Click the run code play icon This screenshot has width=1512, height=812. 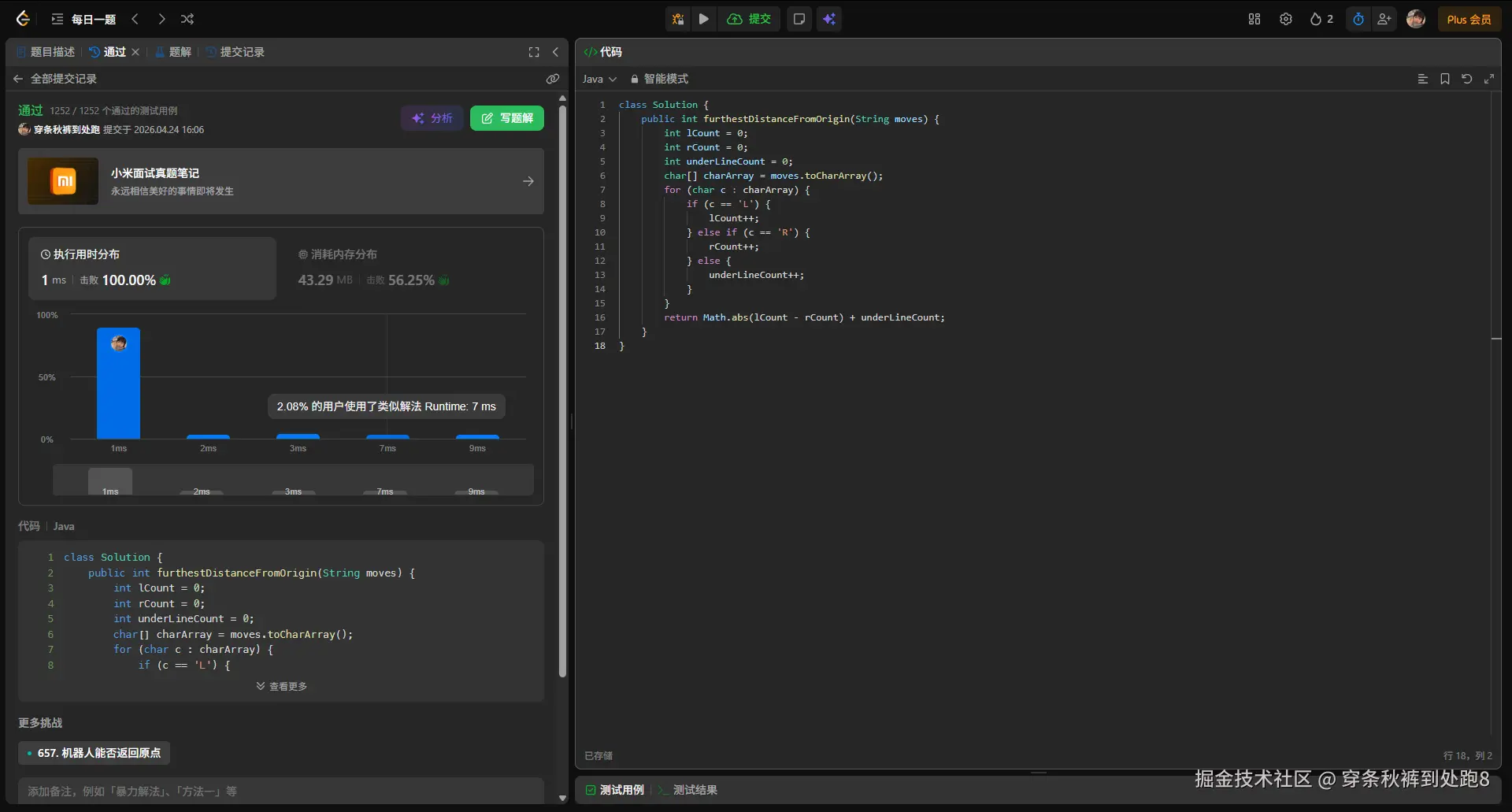click(703, 19)
